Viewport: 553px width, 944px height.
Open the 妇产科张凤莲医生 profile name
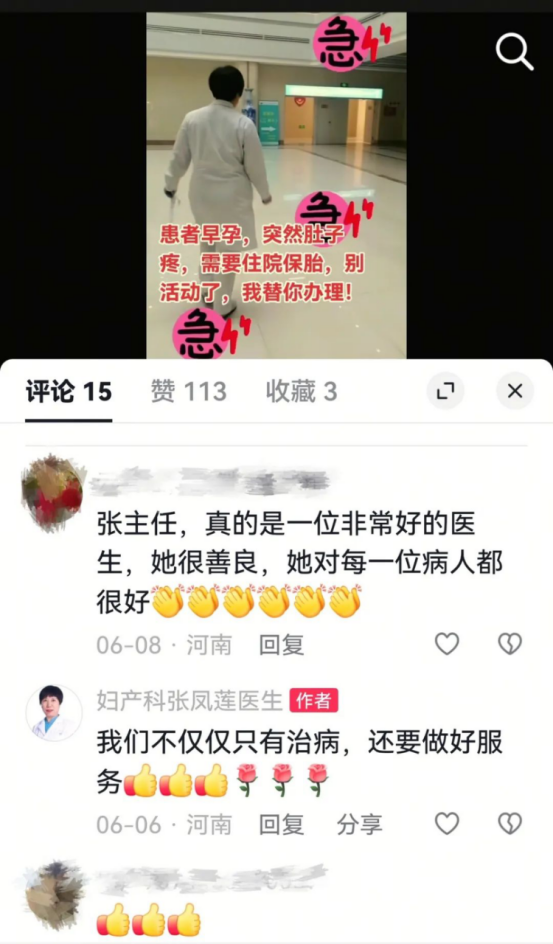(x=190, y=700)
